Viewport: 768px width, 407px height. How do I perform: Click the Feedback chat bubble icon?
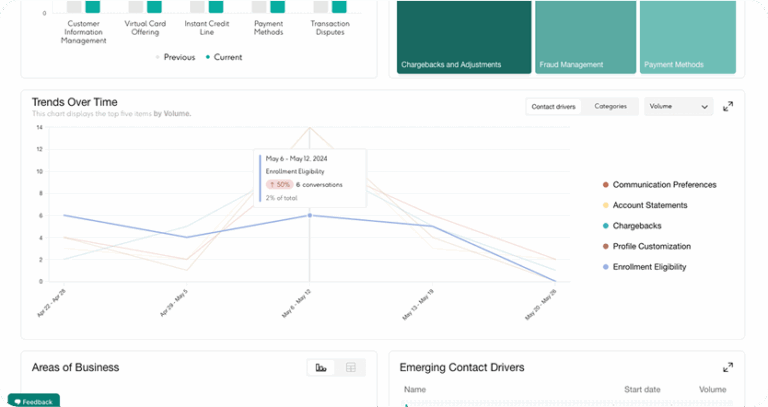(x=17, y=401)
